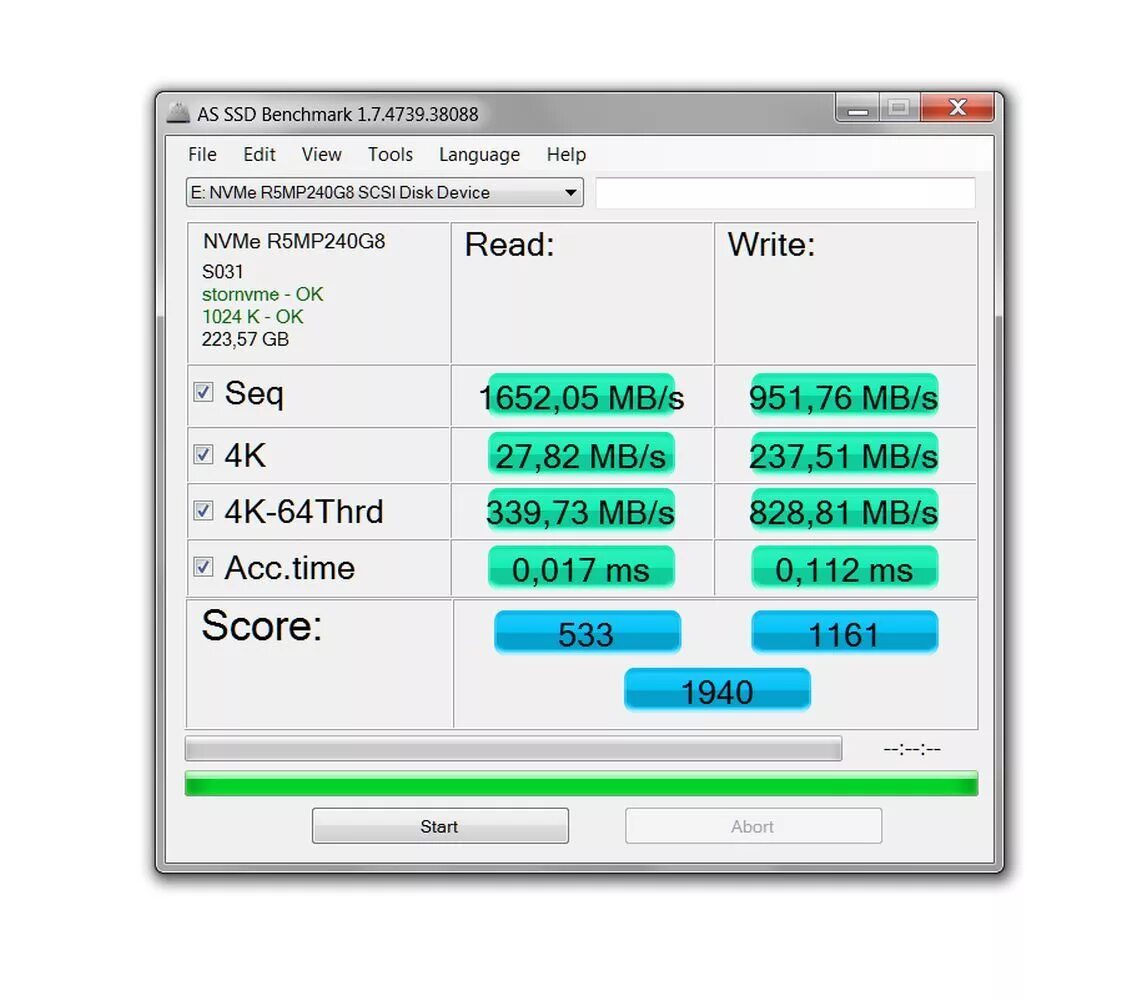Open the View menu
Image resolution: width=1127 pixels, height=1001 pixels.
pyautogui.click(x=321, y=154)
